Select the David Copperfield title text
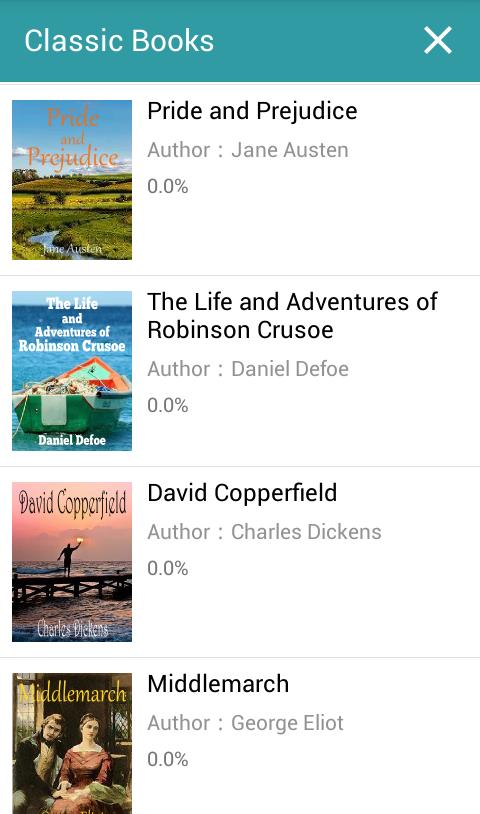 (x=242, y=493)
